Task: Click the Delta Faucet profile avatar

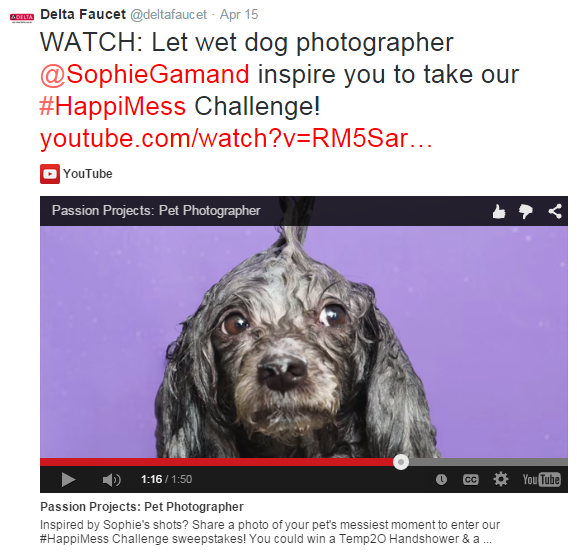Action: 22,18
